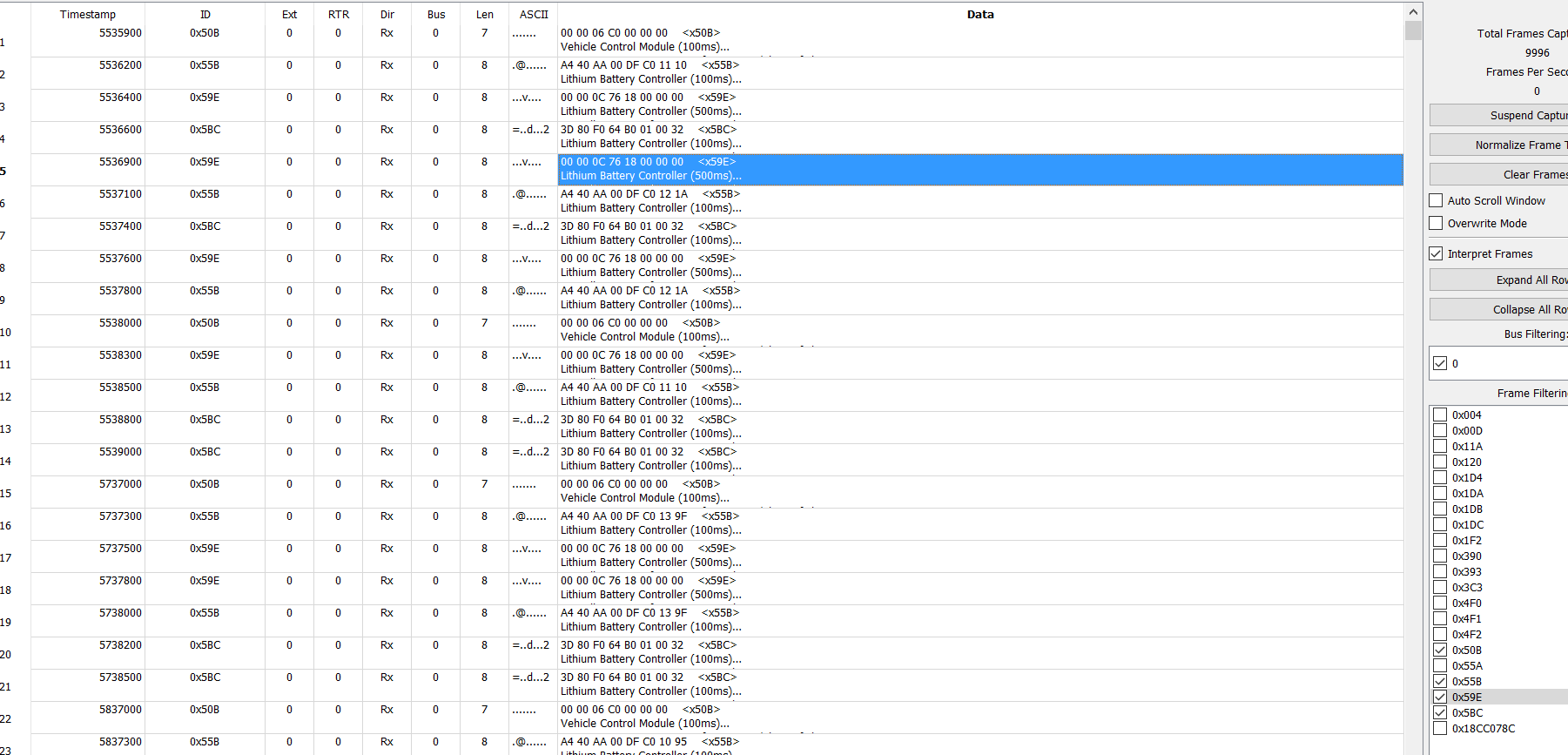Check the 0x18CC078C frame filter
1568x755 pixels.
tap(1440, 729)
